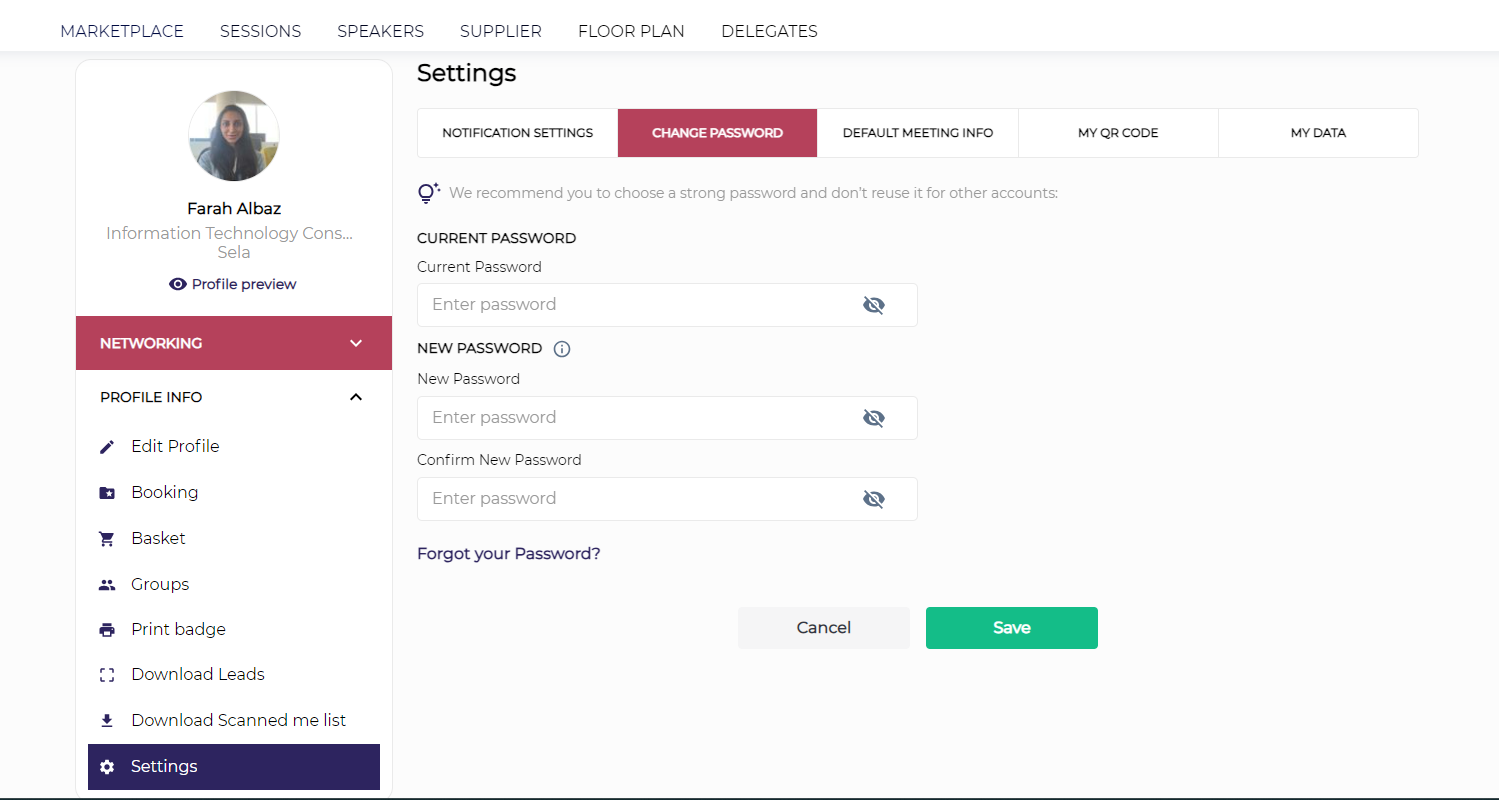Click the Download Leads scan-frame icon
1499x800 pixels.
pos(107,675)
